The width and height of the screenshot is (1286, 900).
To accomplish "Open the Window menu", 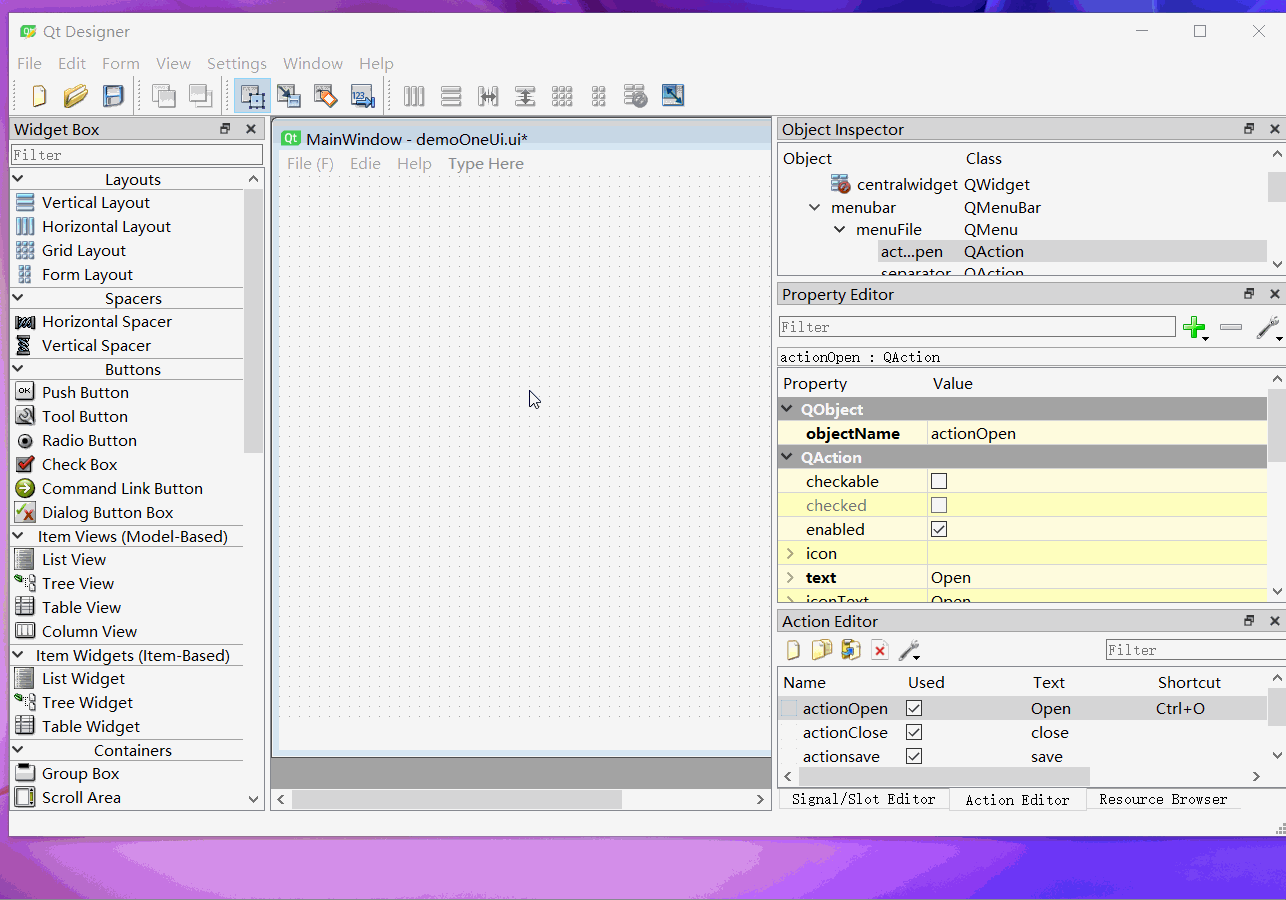I will click(x=313, y=63).
